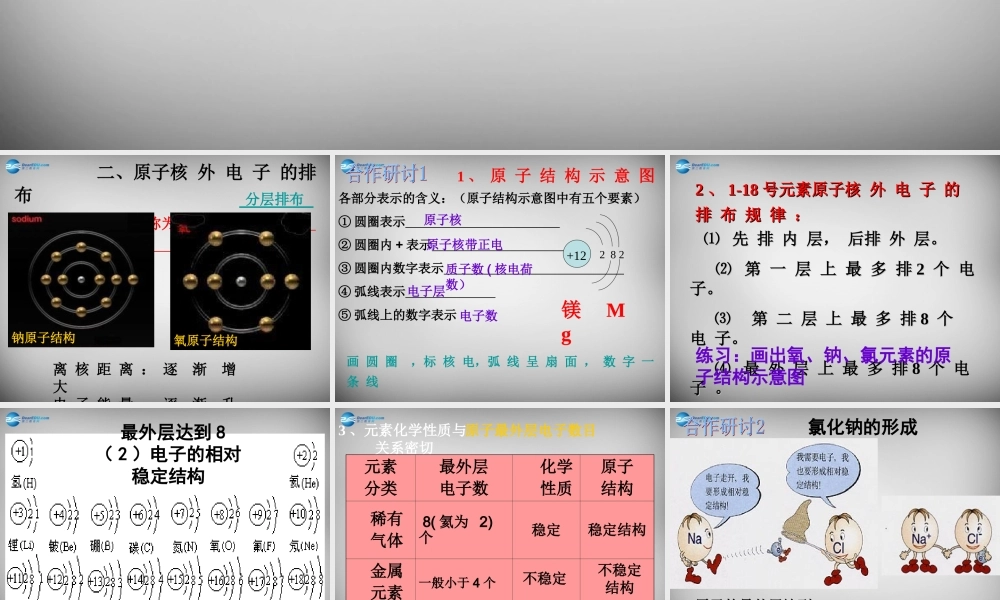Screen dimensions: 1000x600
Task: Select the 氮(N) atom diagram
Action: pyautogui.click(x=185, y=524)
